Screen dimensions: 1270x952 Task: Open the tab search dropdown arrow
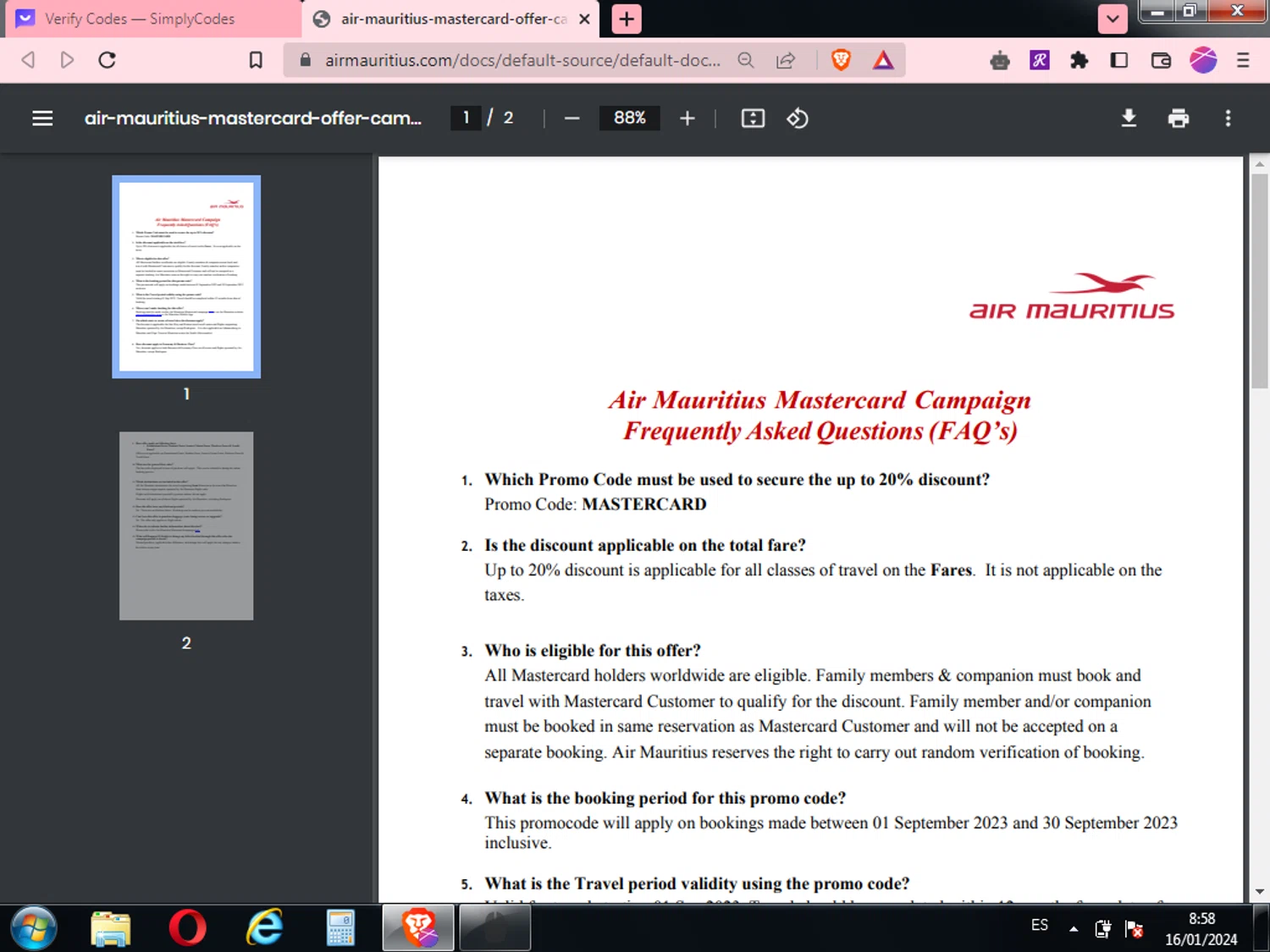(1113, 19)
